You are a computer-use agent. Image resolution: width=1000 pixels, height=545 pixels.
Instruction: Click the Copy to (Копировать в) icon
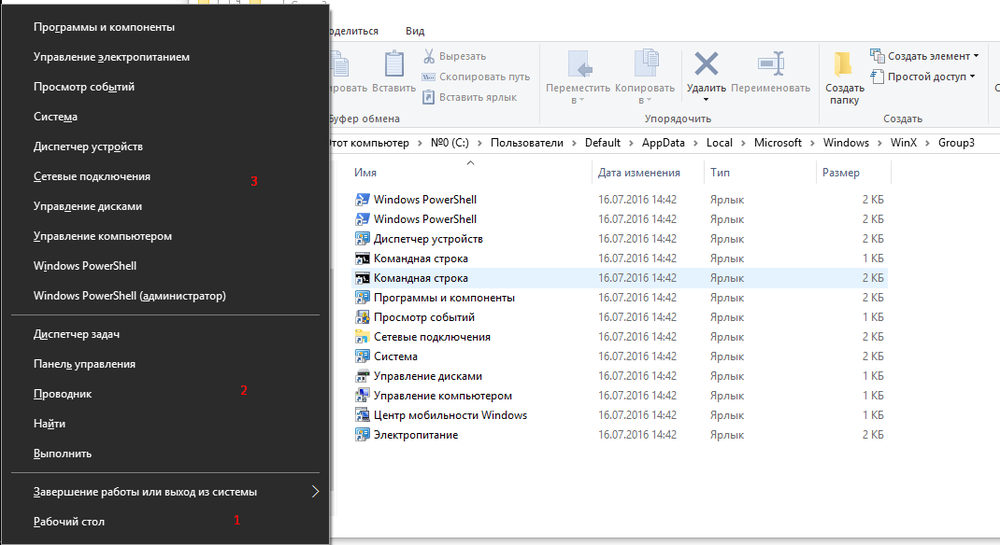click(645, 64)
